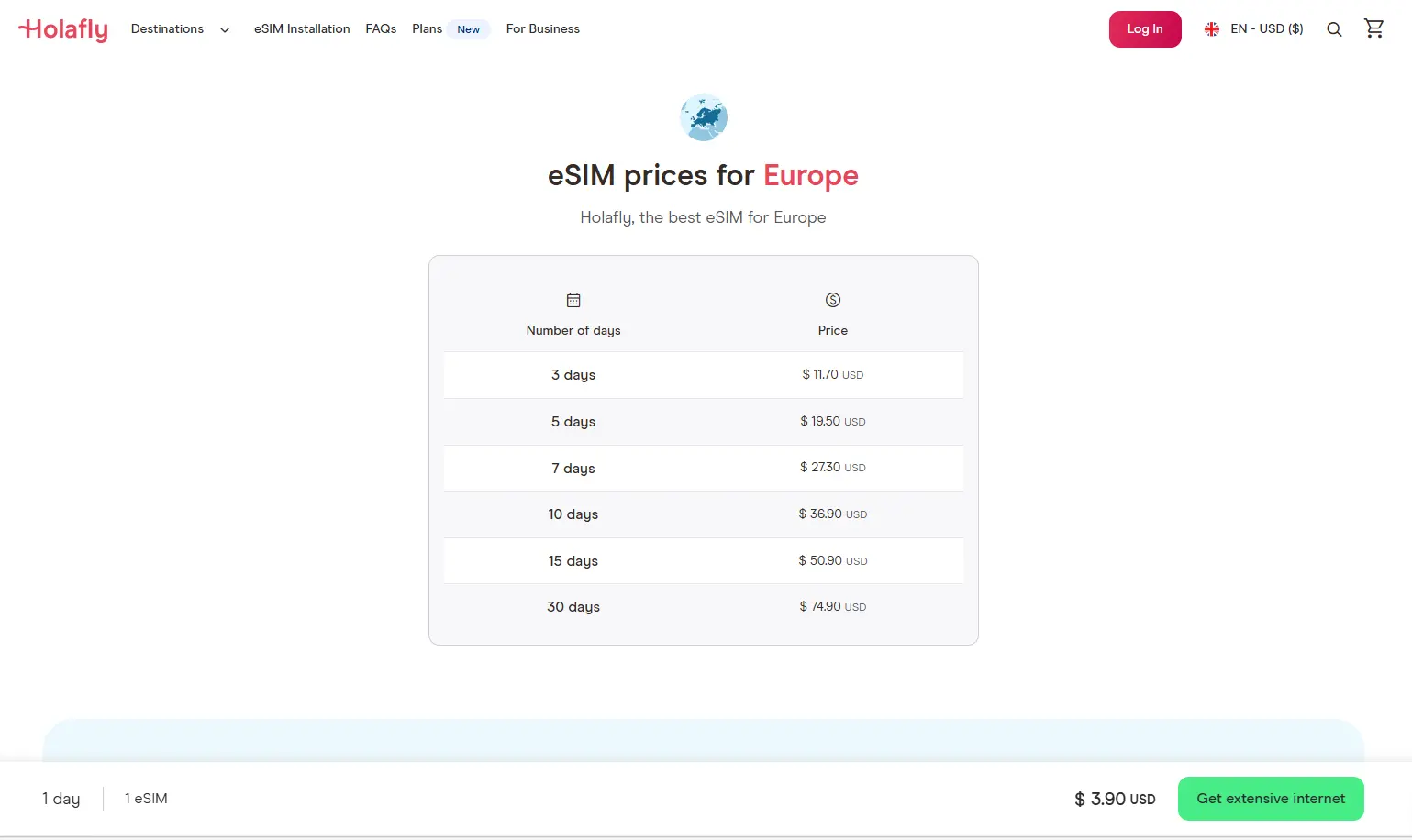
Task: Click the Holafly logo
Action: point(62,28)
